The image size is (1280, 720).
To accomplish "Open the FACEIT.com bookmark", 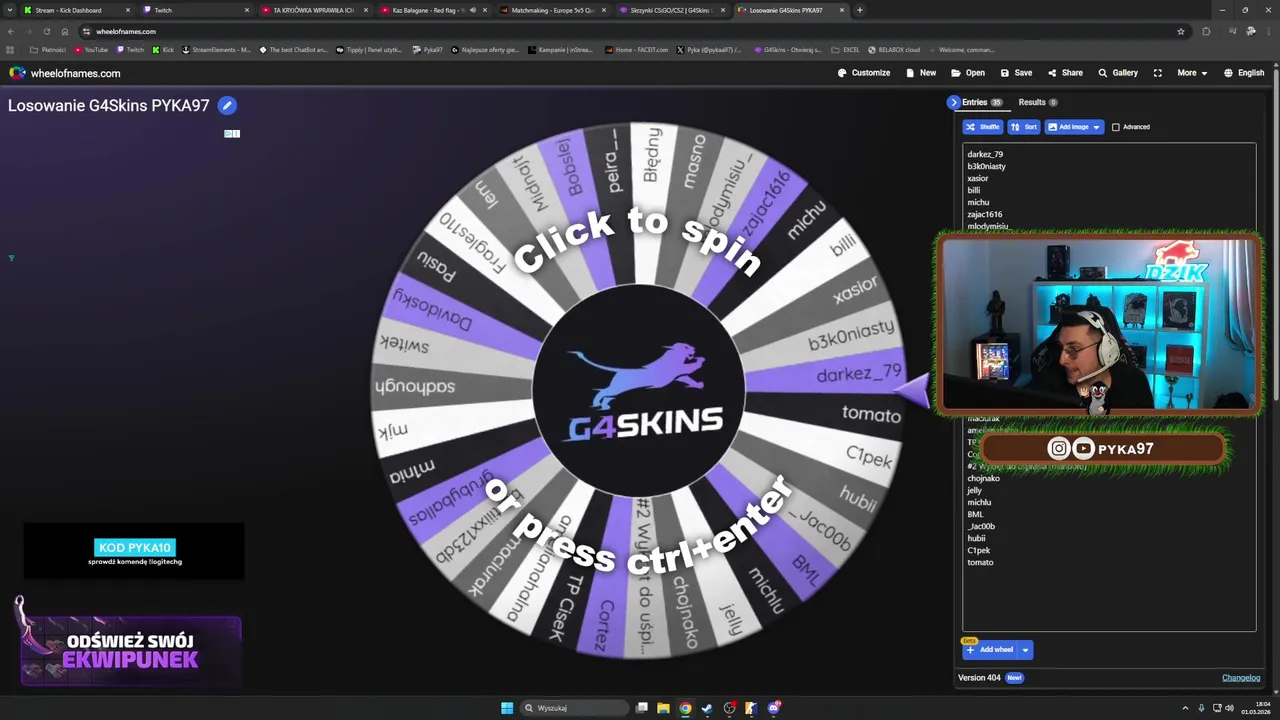I will tap(635, 49).
